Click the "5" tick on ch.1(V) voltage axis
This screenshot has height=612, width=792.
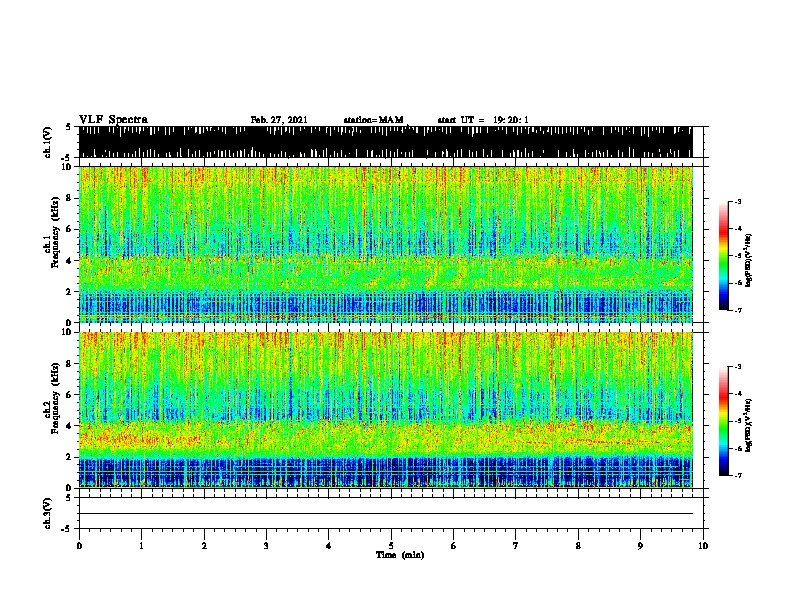click(x=68, y=127)
